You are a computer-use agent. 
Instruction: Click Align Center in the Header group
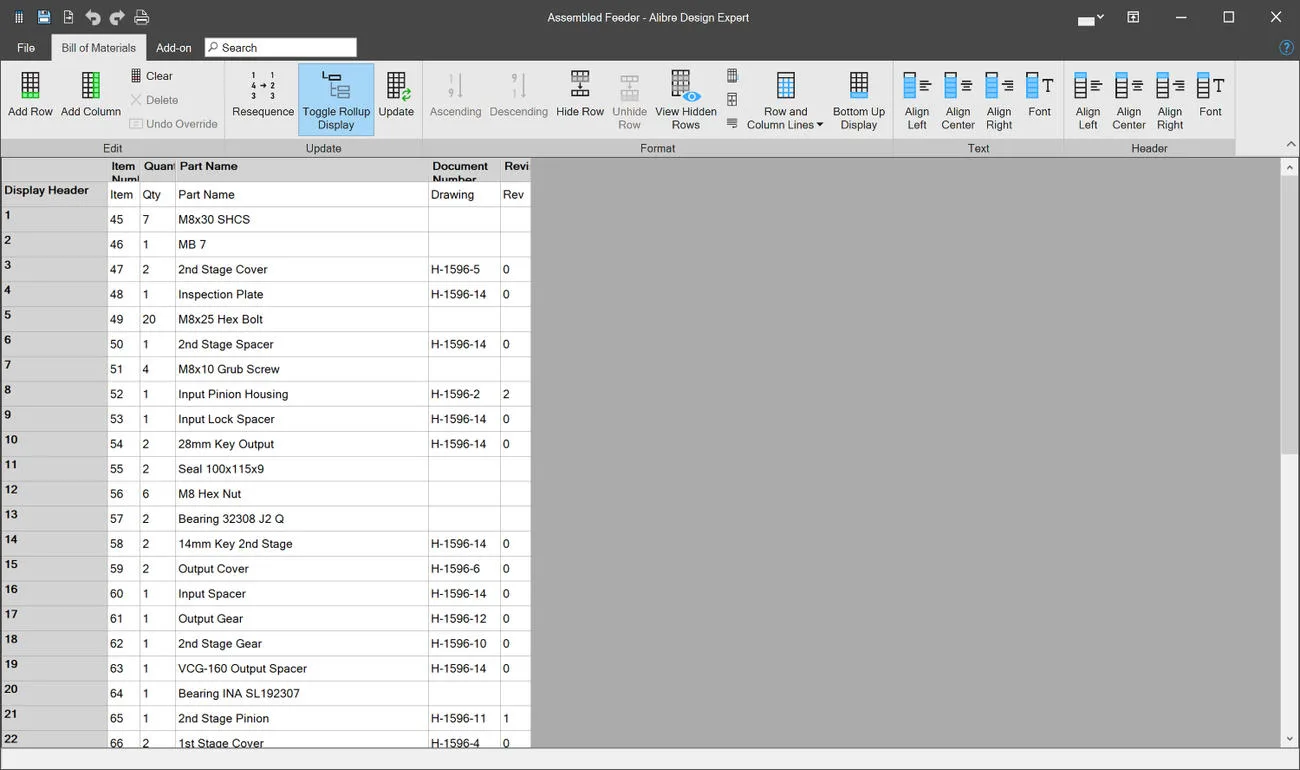(1129, 100)
